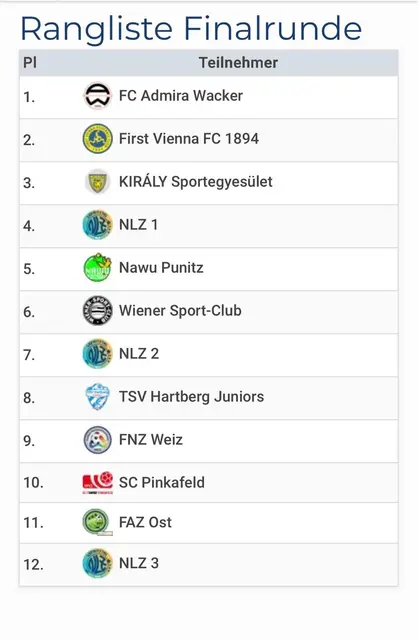Click the SC Pinkafeld red logo

[x=97, y=483]
